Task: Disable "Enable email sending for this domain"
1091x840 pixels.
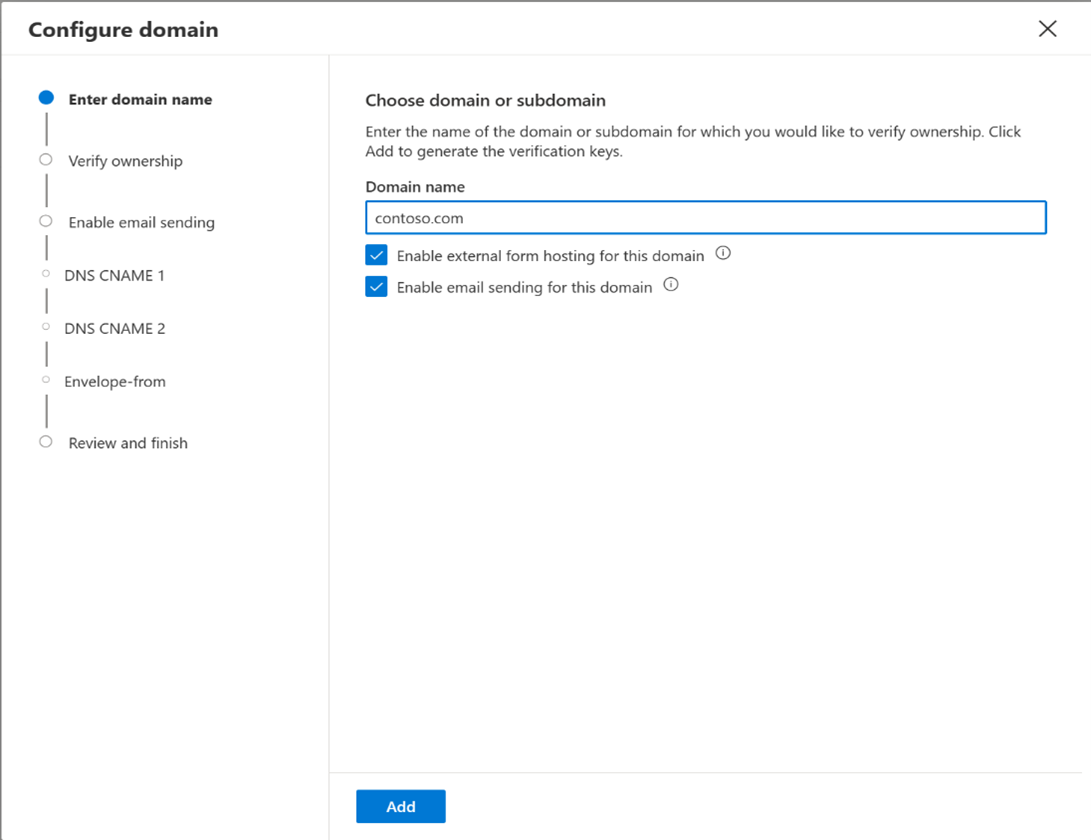Action: click(x=376, y=286)
